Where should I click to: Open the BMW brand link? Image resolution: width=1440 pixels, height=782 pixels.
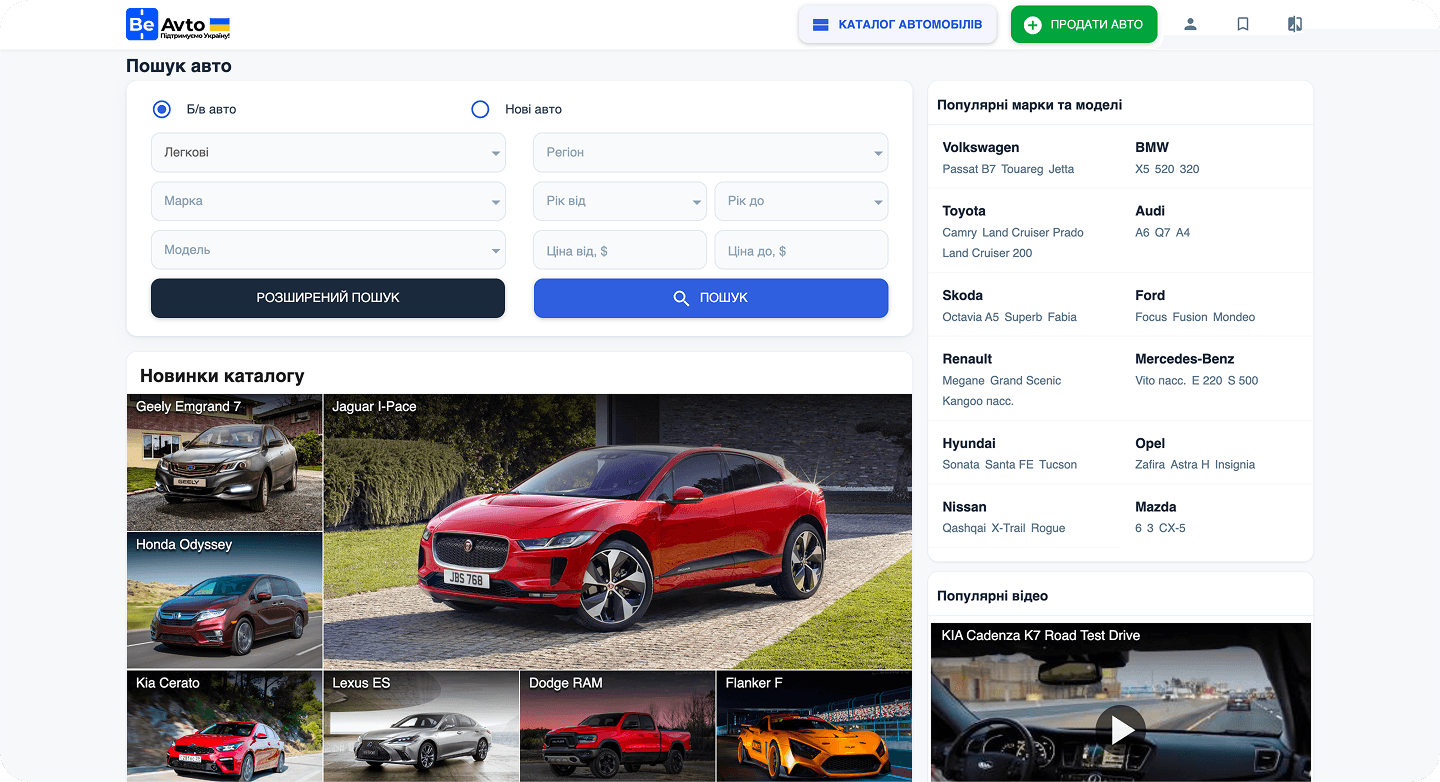(1152, 147)
